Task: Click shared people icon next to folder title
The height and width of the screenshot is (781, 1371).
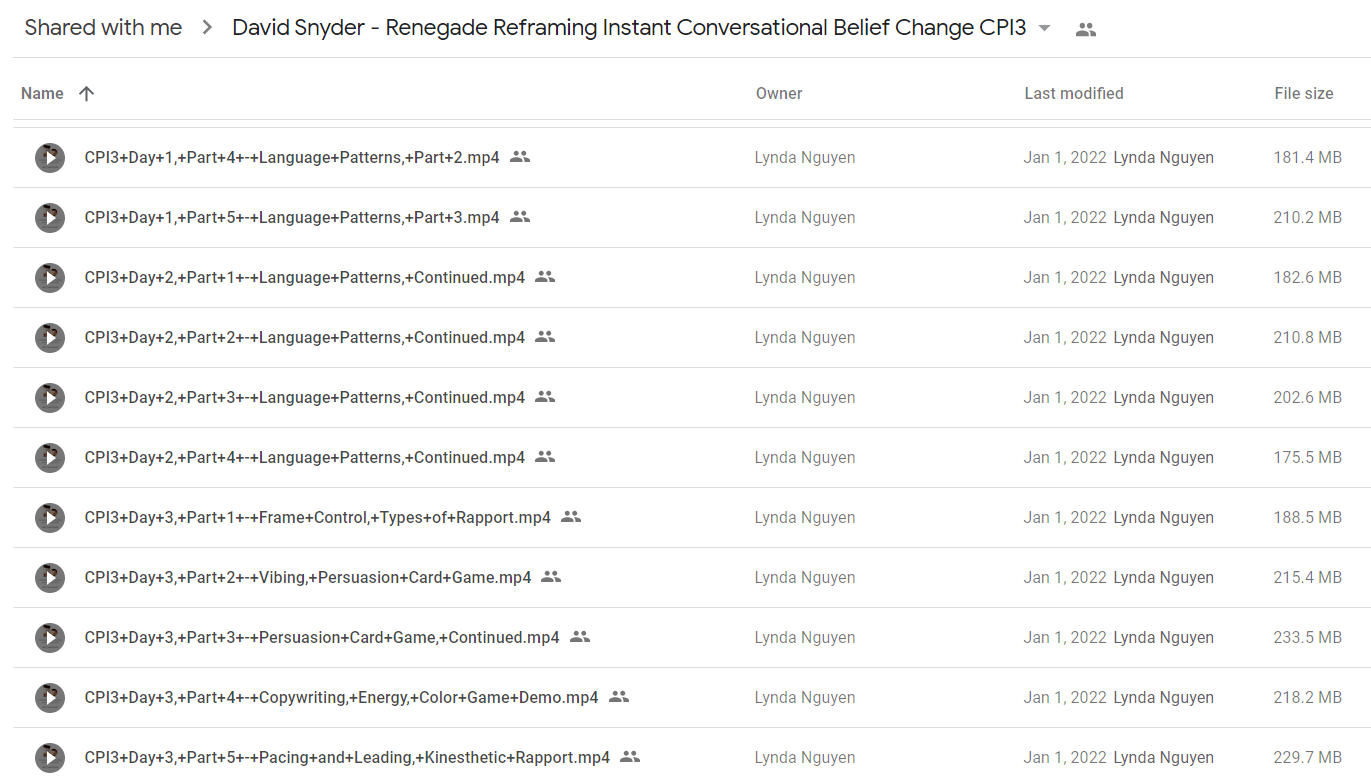Action: click(1086, 29)
